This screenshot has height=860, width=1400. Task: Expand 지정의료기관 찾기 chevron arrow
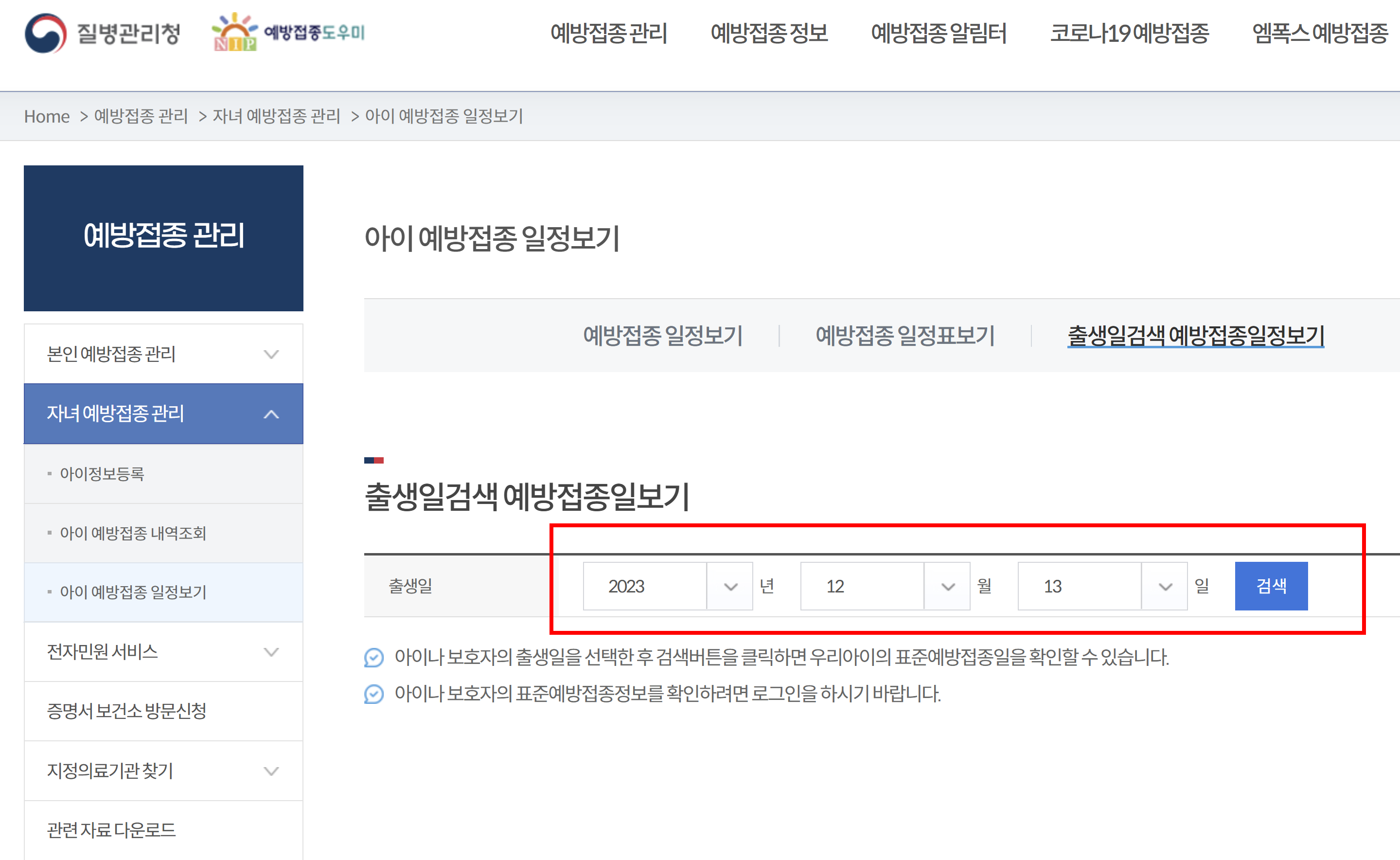271,771
